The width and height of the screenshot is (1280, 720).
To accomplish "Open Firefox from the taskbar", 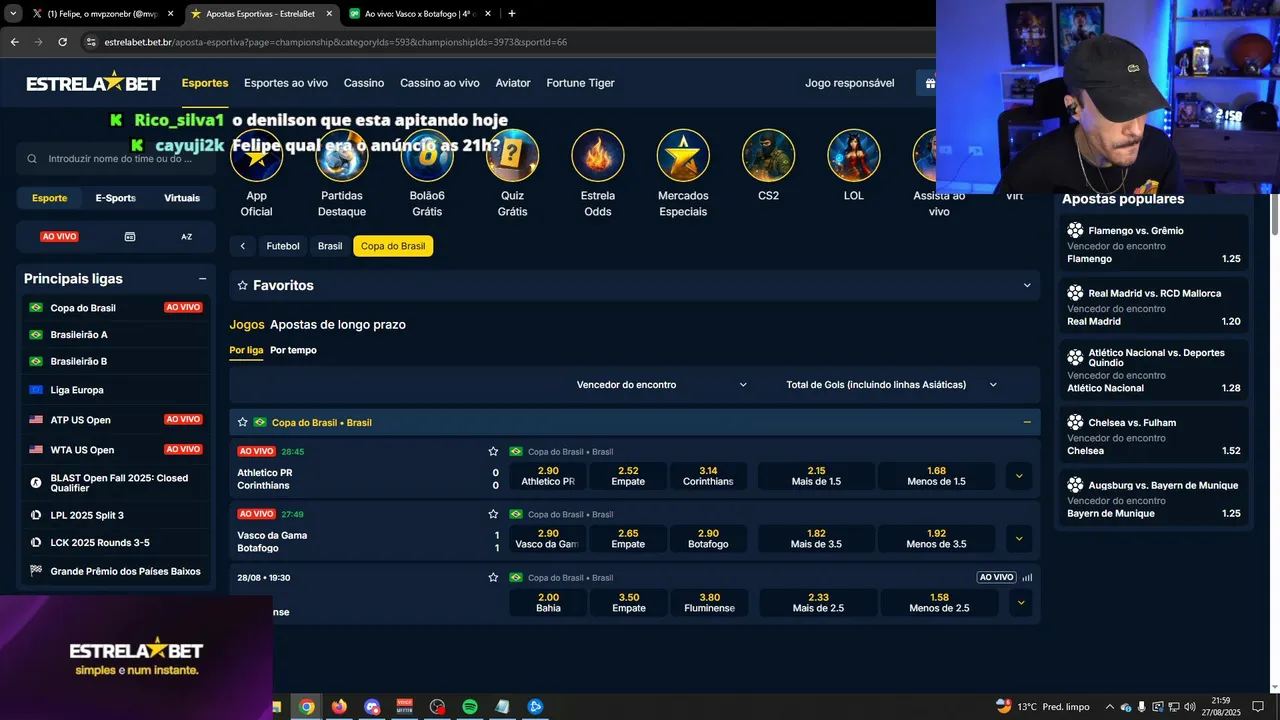I will click(339, 707).
